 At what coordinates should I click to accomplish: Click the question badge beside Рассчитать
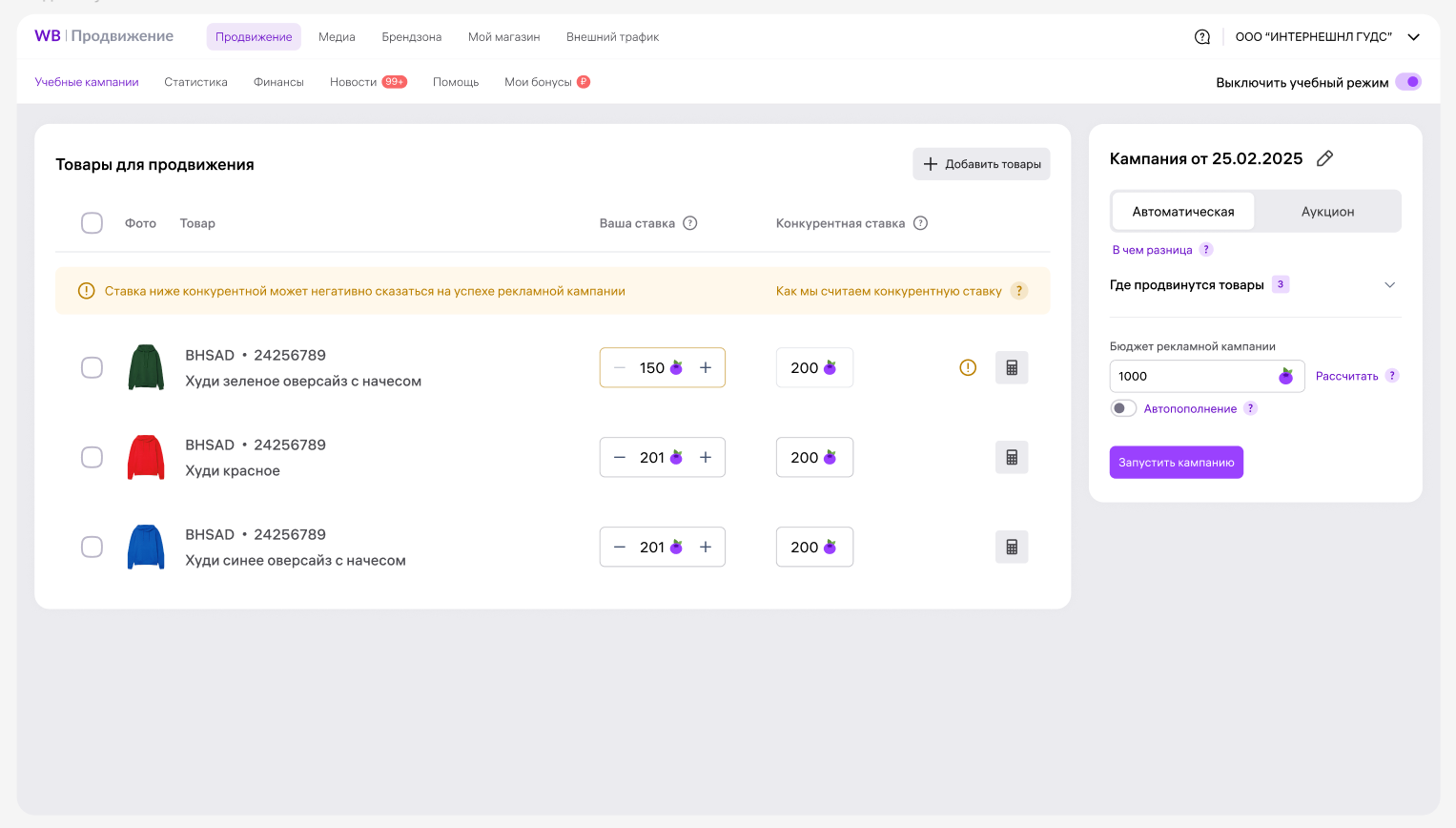[x=1392, y=376]
